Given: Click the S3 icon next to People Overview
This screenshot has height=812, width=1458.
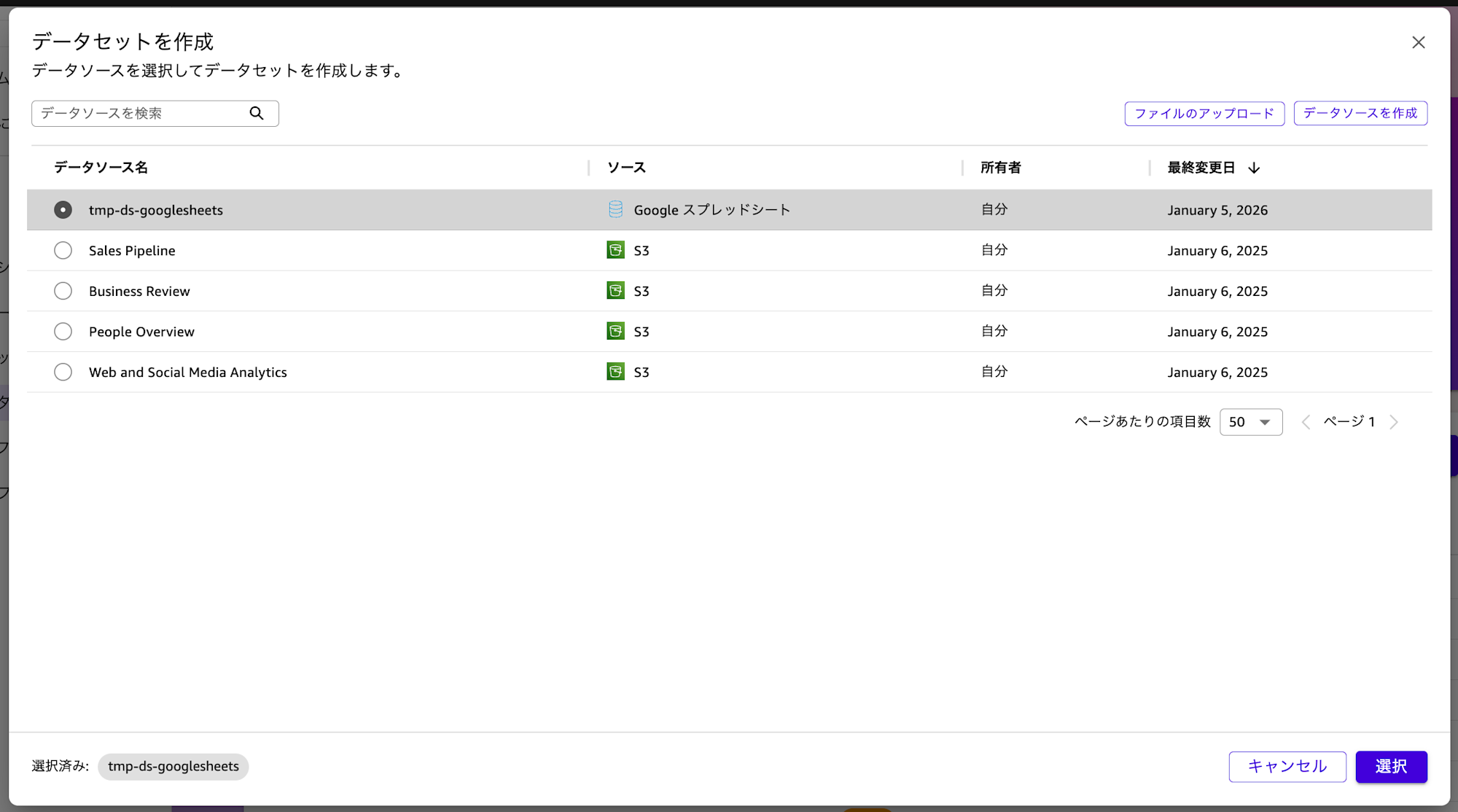Looking at the screenshot, I should pos(615,331).
